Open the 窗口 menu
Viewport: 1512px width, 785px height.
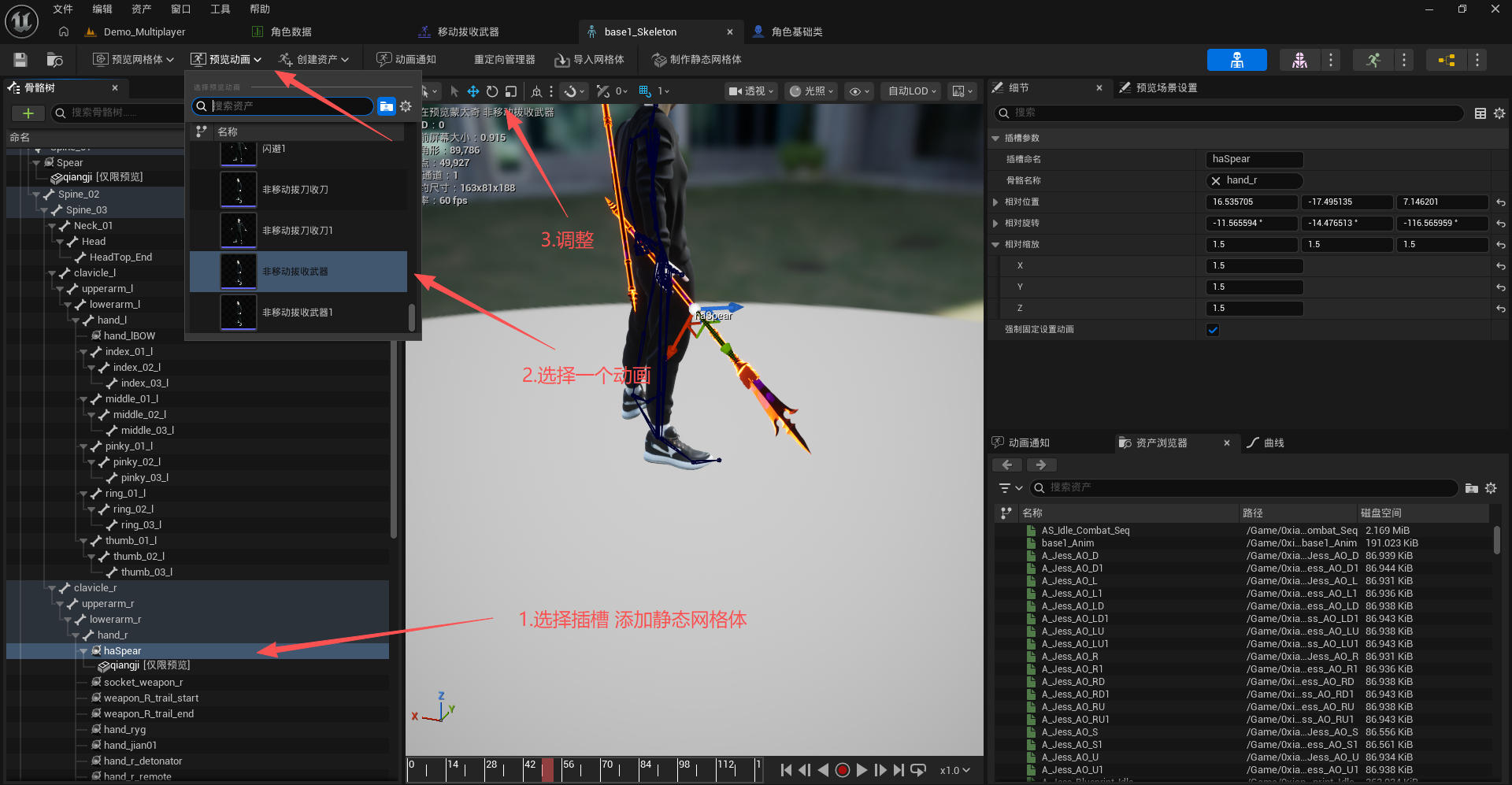[x=181, y=9]
